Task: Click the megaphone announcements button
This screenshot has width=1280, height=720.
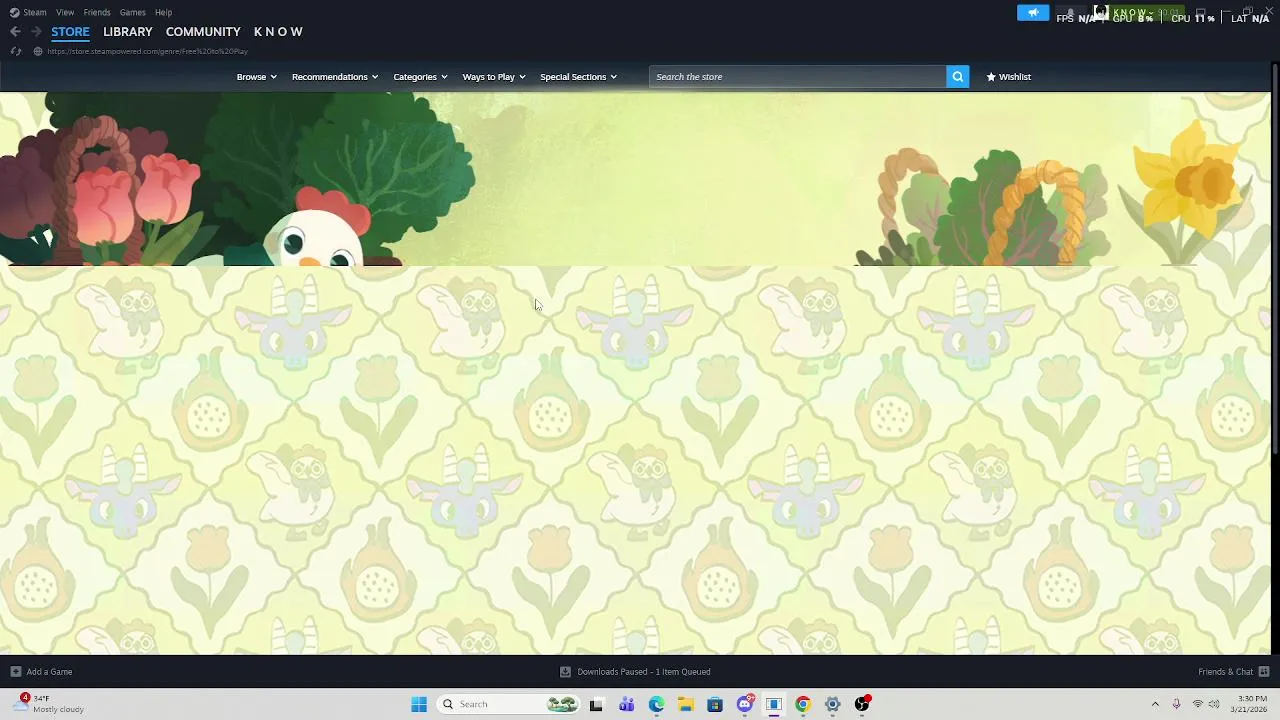Action: (x=1033, y=13)
